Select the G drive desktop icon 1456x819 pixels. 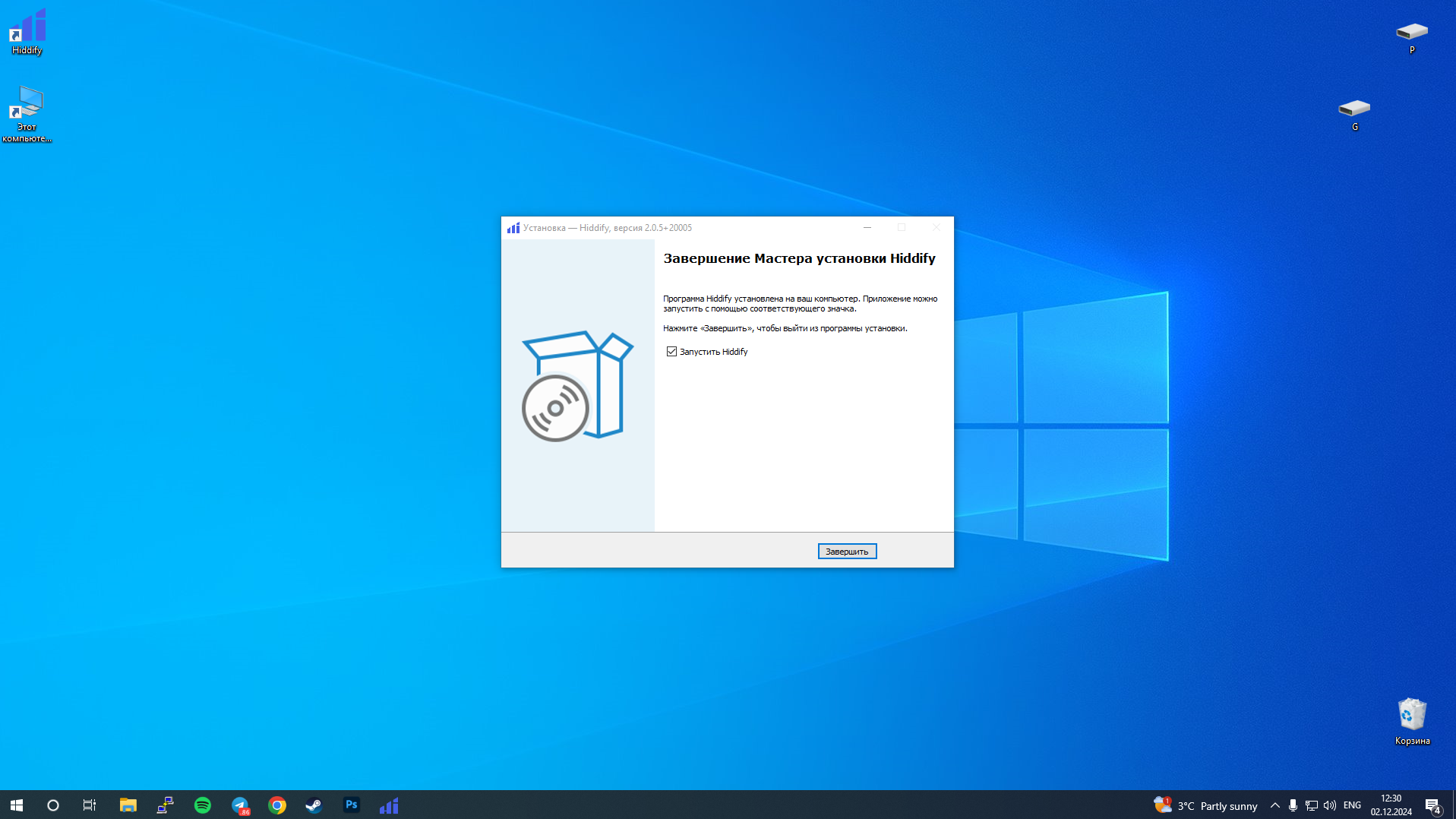coord(1354,115)
